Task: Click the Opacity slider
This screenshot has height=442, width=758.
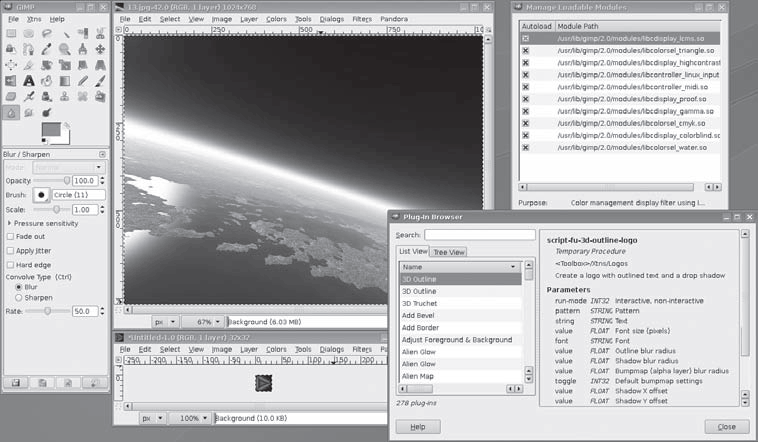Action: (52, 180)
